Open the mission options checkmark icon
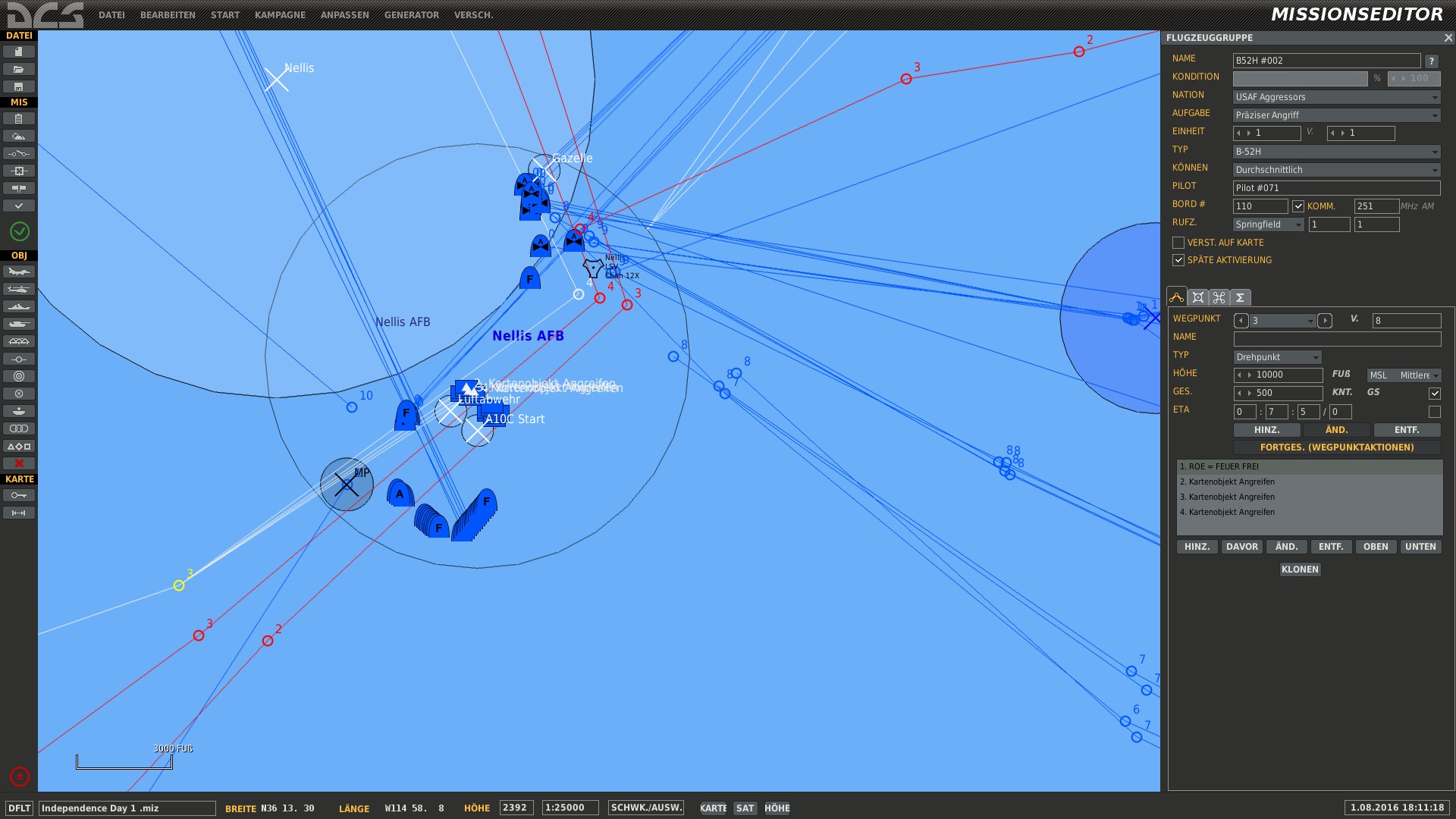Viewport: 1456px width, 819px height. 19,206
